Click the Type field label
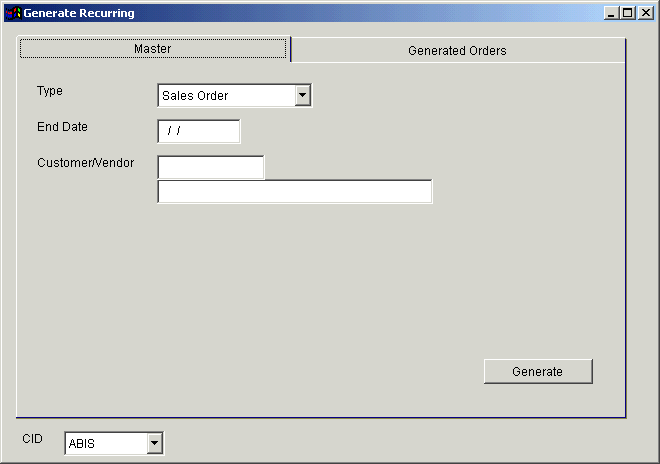660x464 pixels. (x=50, y=91)
